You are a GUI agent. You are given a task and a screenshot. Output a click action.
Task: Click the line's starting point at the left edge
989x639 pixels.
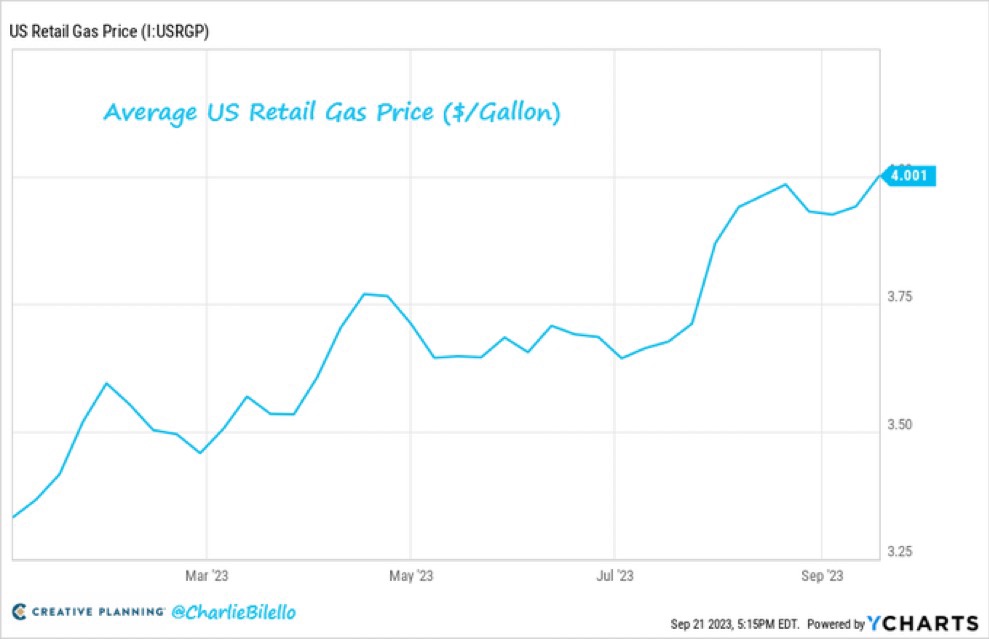click(13, 517)
